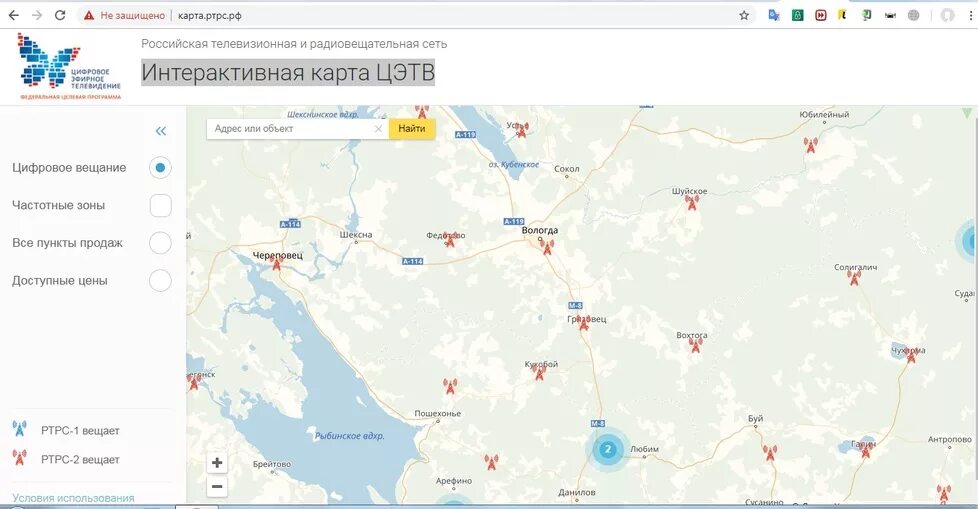
Task: Click the Данилов town label on map
Action: 576,492
